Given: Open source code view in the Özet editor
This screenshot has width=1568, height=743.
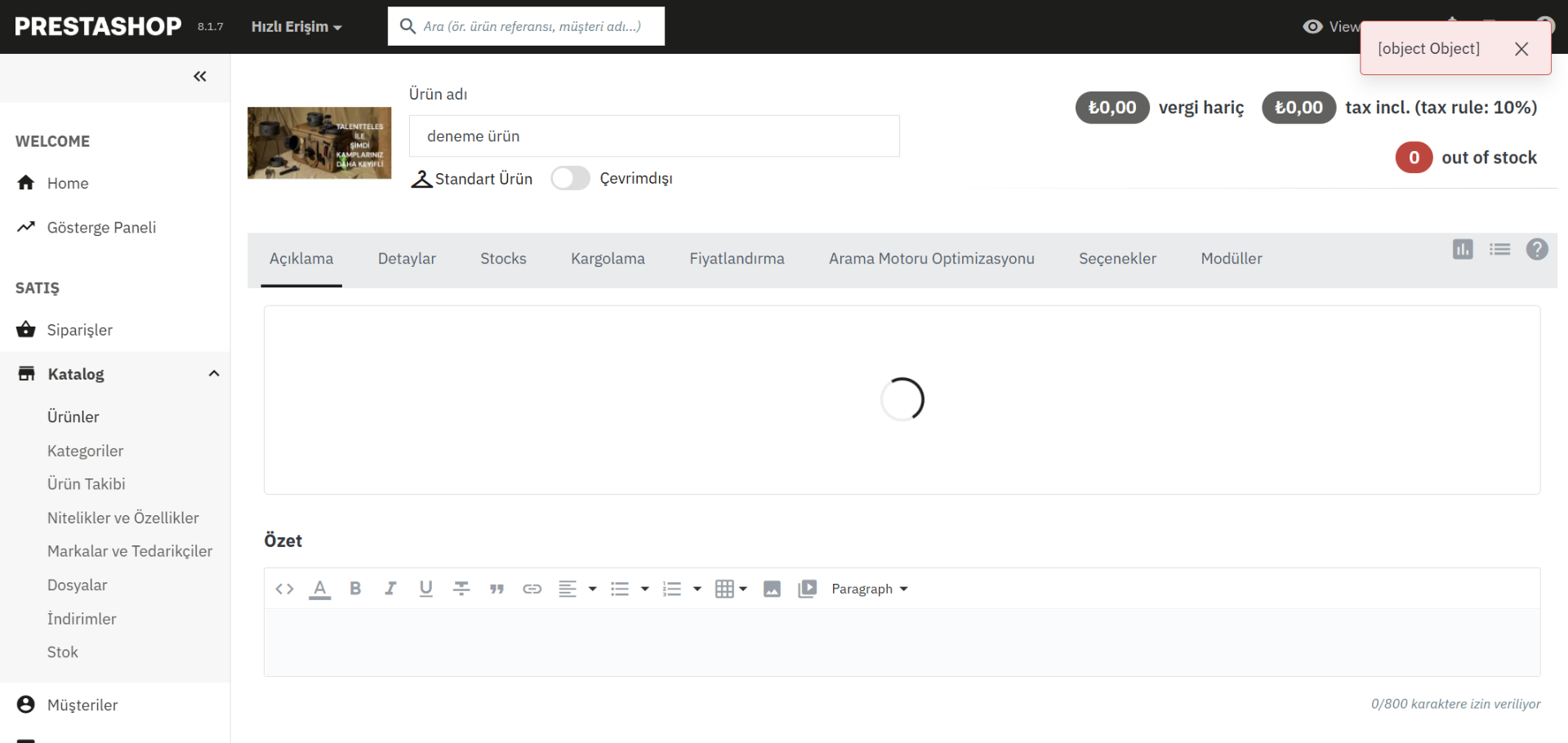Looking at the screenshot, I should 284,589.
